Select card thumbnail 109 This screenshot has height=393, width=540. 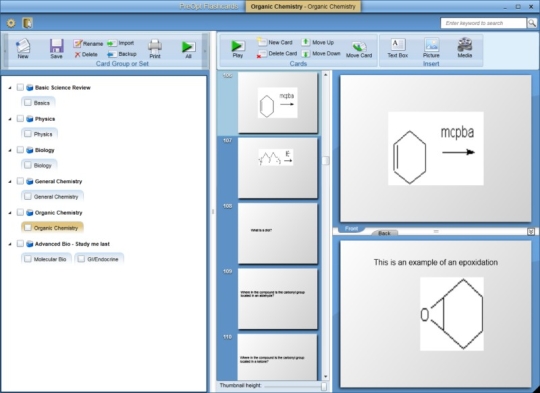(278, 299)
